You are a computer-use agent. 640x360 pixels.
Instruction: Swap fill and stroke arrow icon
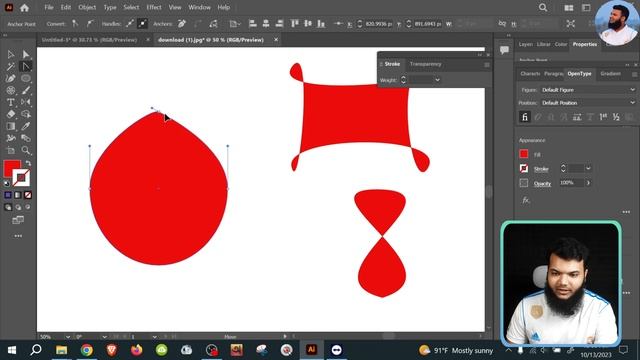[x=28, y=163]
